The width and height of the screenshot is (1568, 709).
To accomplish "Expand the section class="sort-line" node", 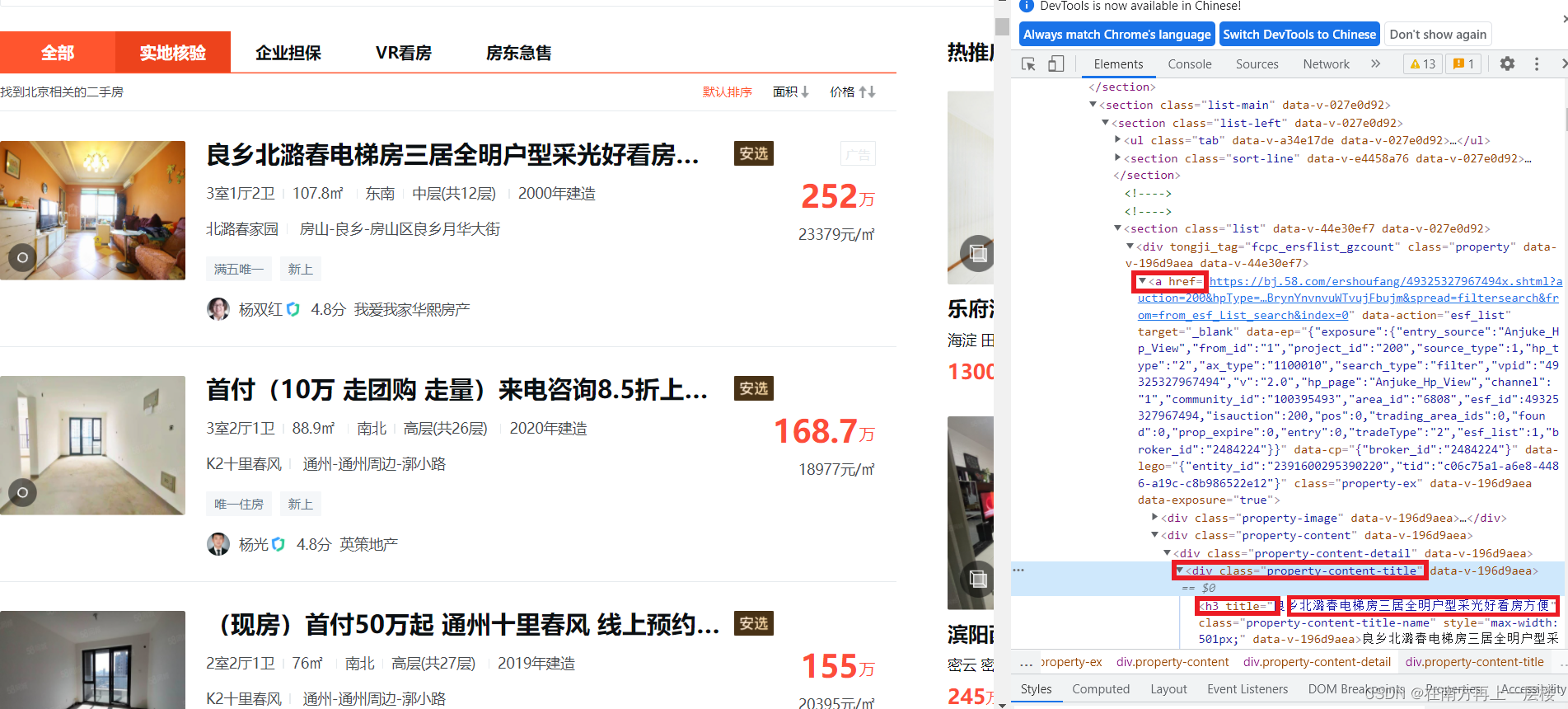I will point(1118,157).
